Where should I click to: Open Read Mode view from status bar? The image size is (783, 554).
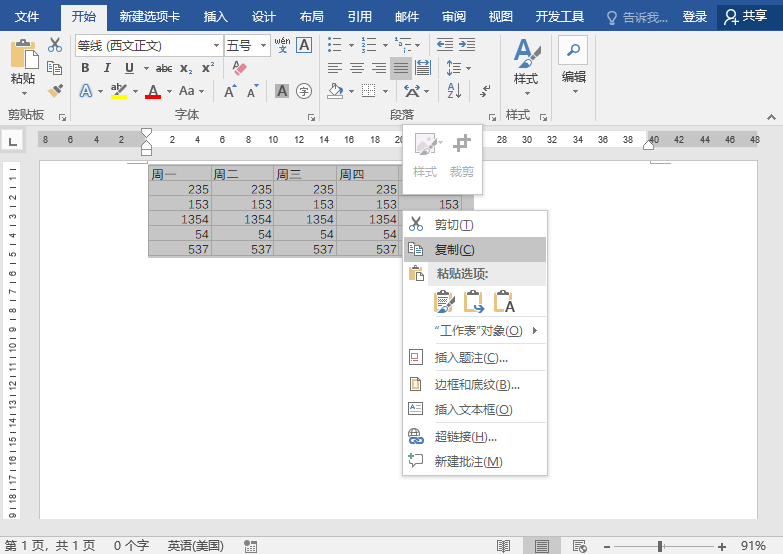504,546
